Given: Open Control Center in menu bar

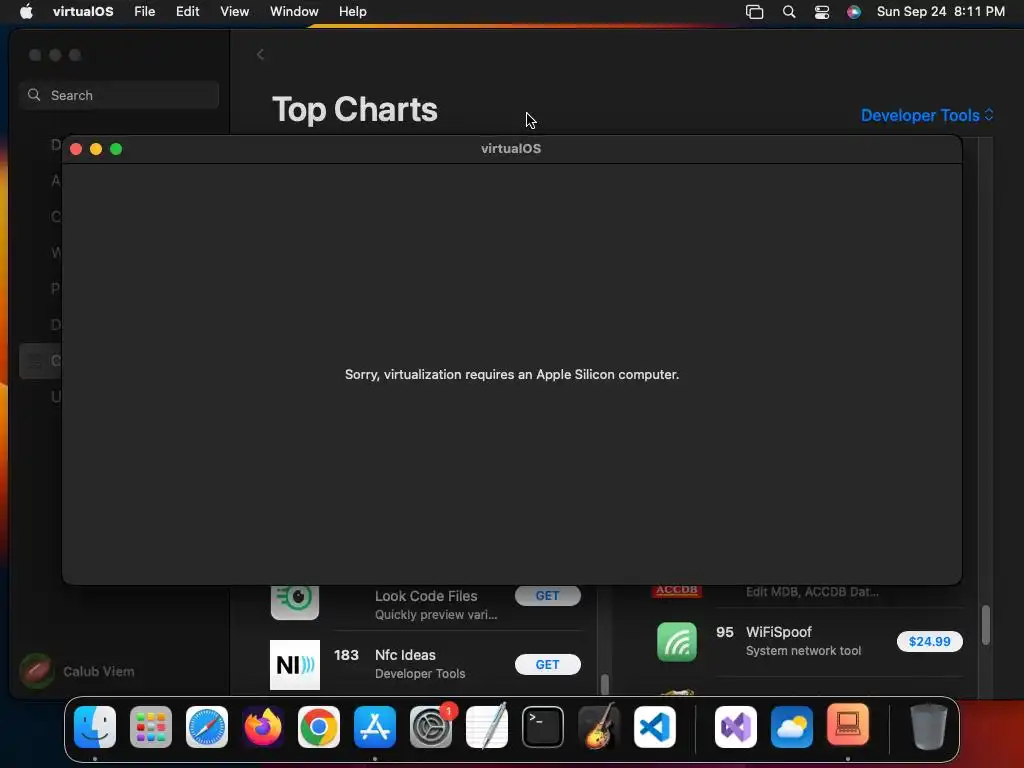Looking at the screenshot, I should [x=822, y=11].
